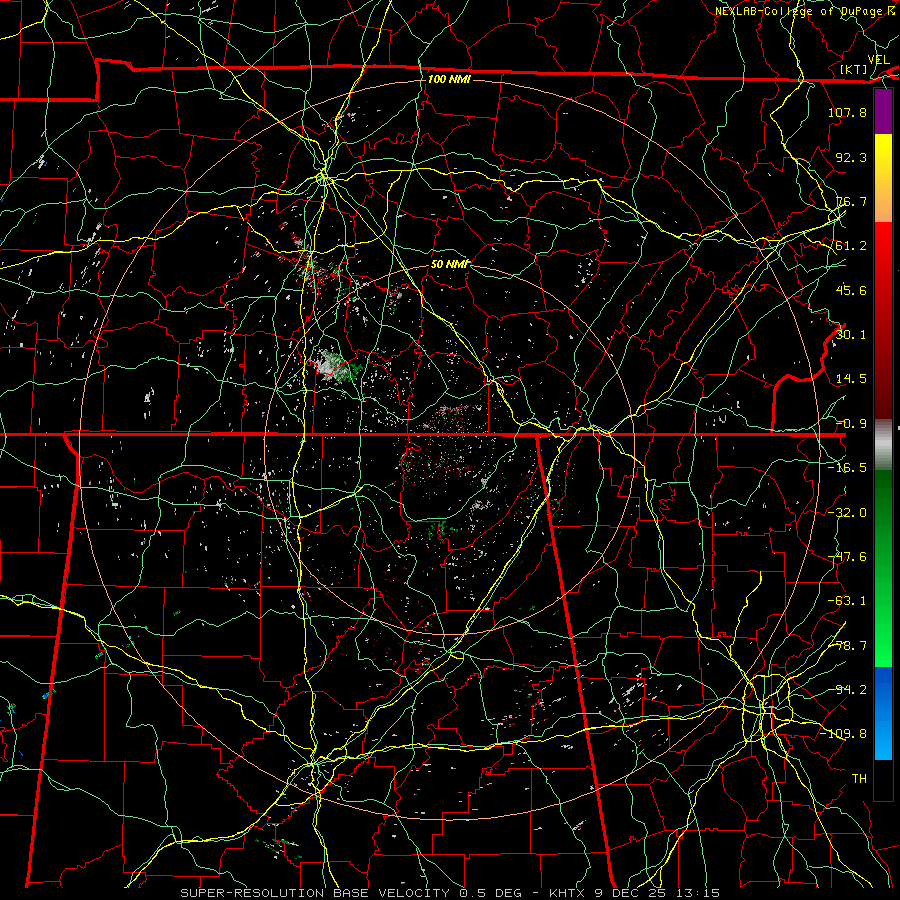This screenshot has height=900, width=900.
Task: Pick the black TH segment of color bar
Action: pyautogui.click(x=883, y=779)
